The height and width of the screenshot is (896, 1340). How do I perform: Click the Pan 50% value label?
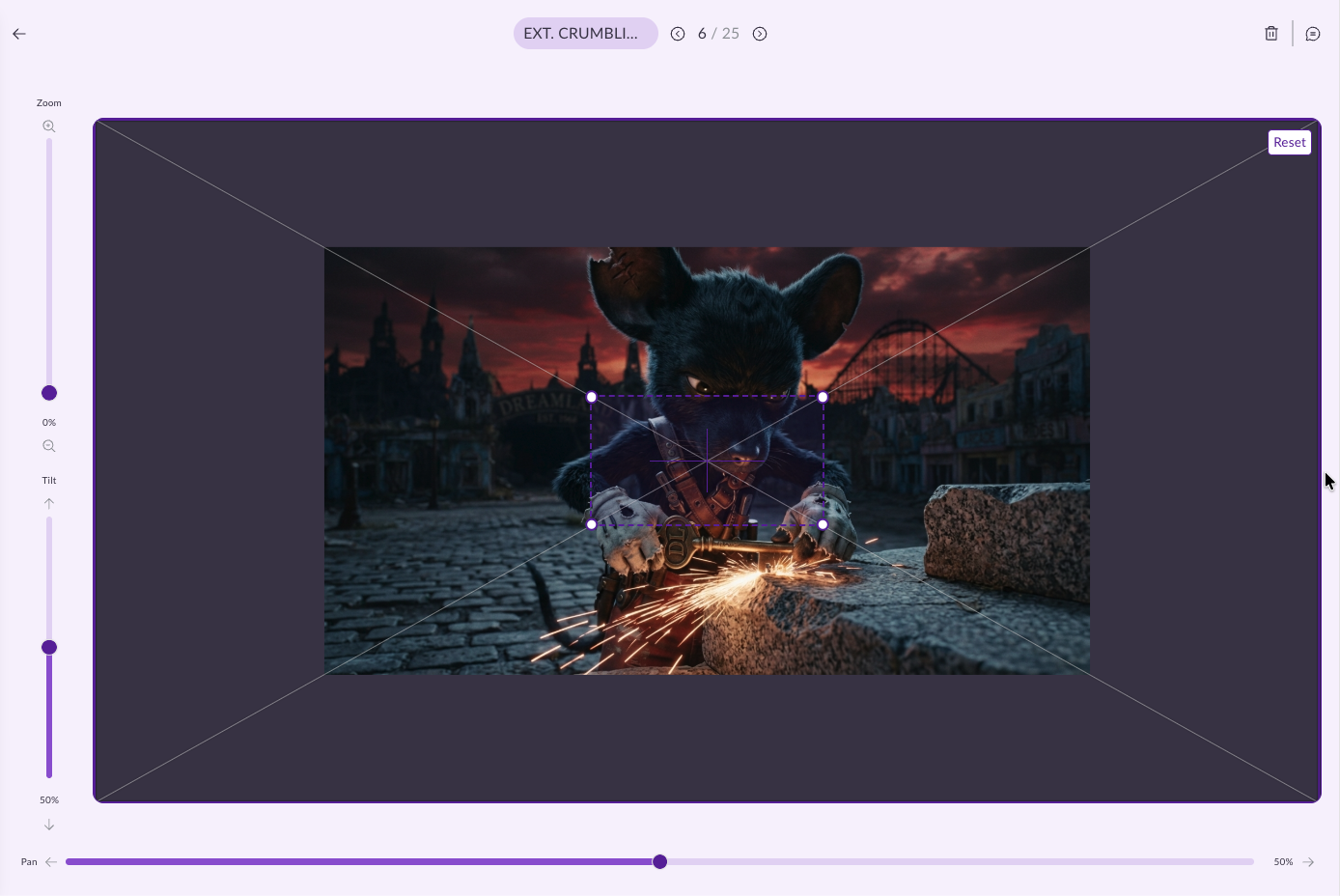1283,862
